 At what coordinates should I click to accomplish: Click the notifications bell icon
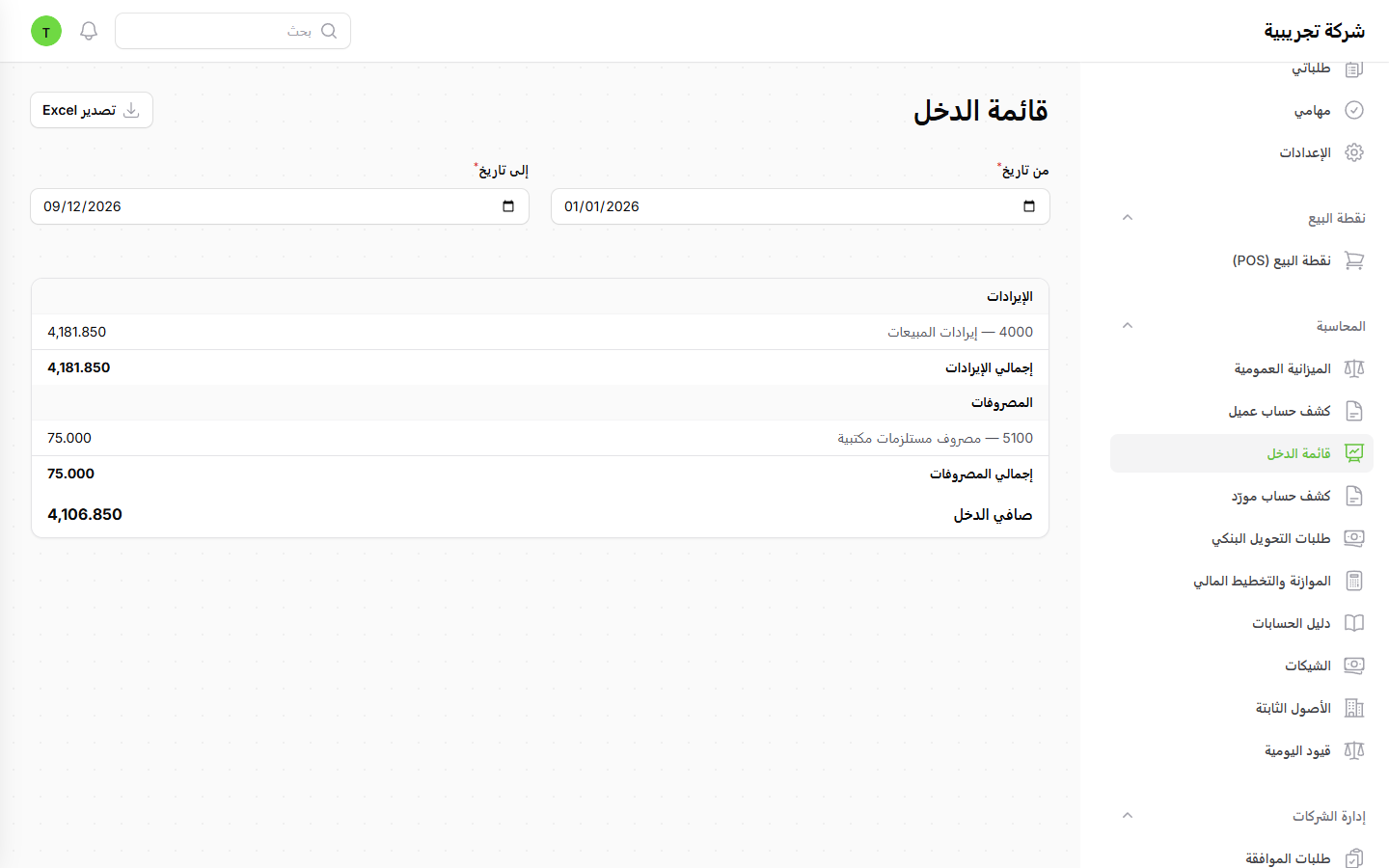89,31
